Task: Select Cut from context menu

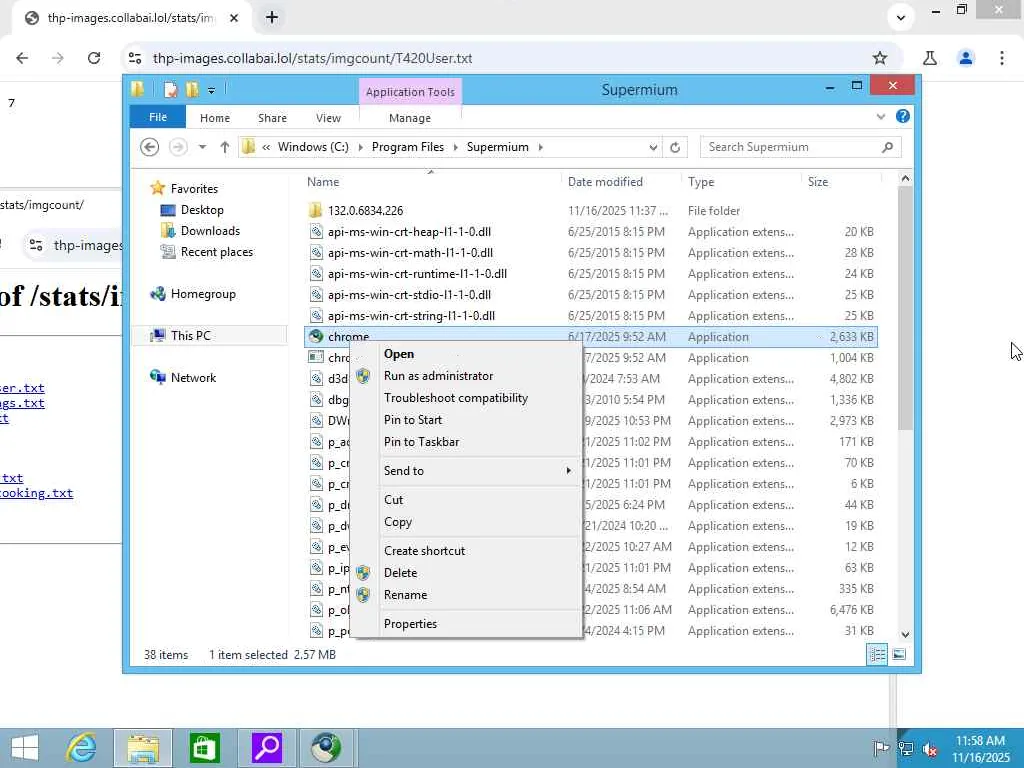Action: coord(393,500)
